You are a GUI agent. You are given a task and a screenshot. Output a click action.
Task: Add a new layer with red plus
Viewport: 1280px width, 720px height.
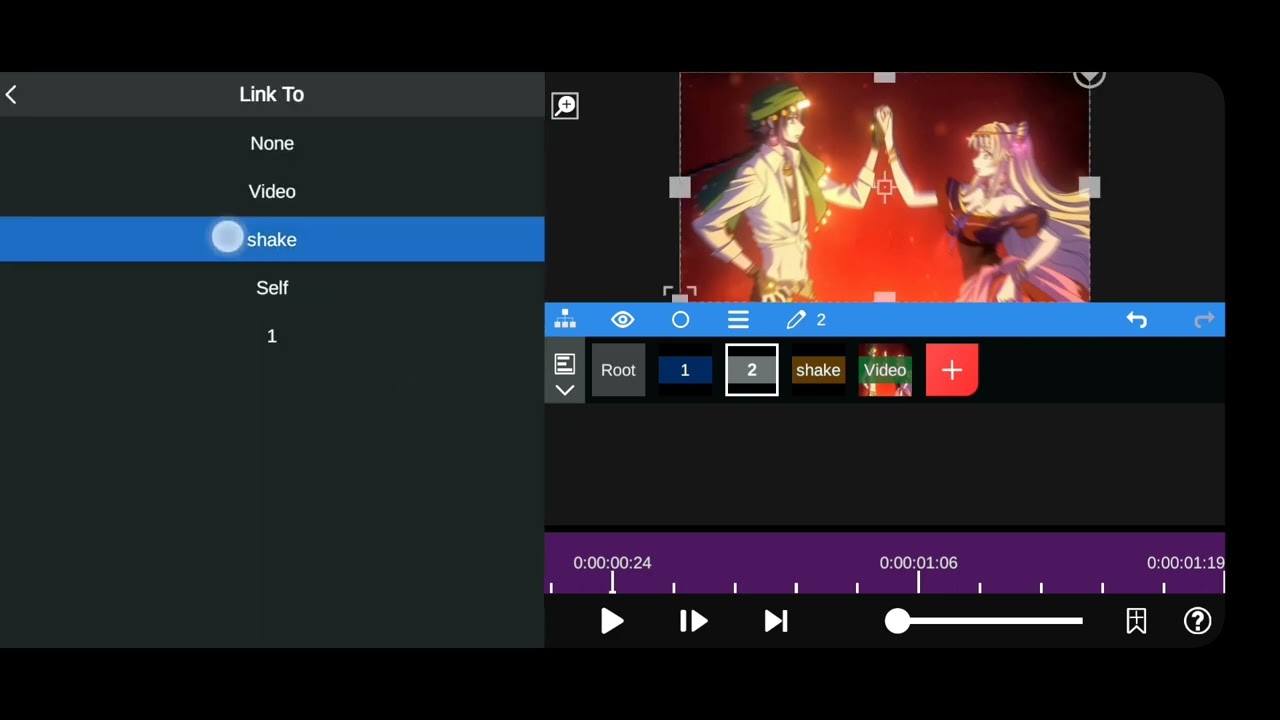[x=952, y=370]
